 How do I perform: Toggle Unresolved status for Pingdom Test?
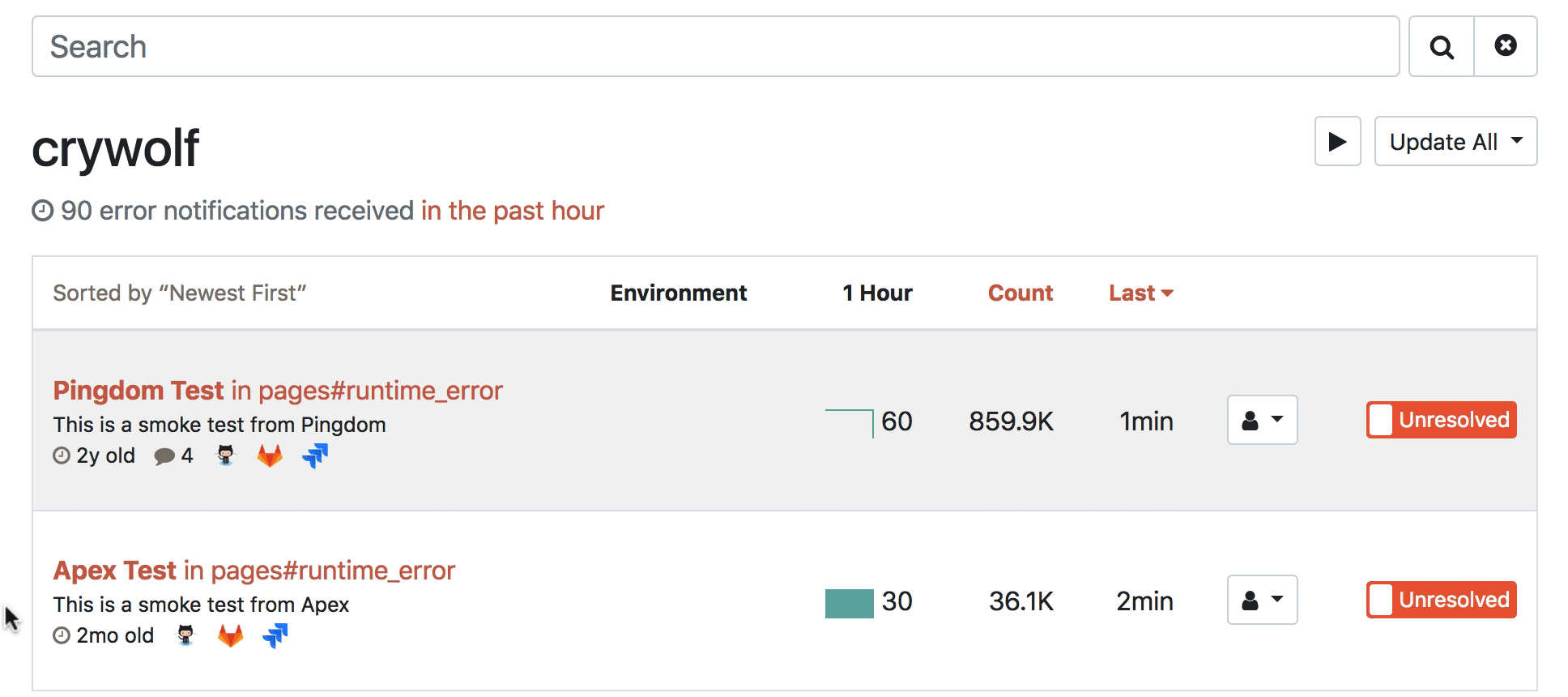click(x=1441, y=420)
